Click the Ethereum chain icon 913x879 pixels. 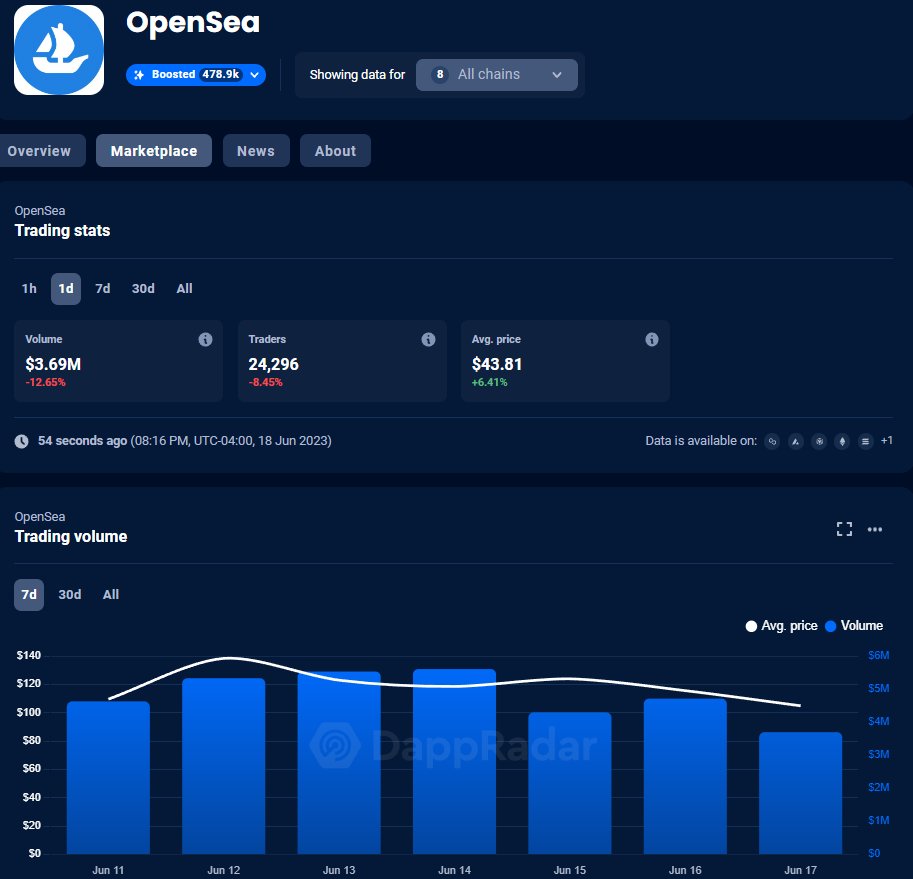[843, 442]
